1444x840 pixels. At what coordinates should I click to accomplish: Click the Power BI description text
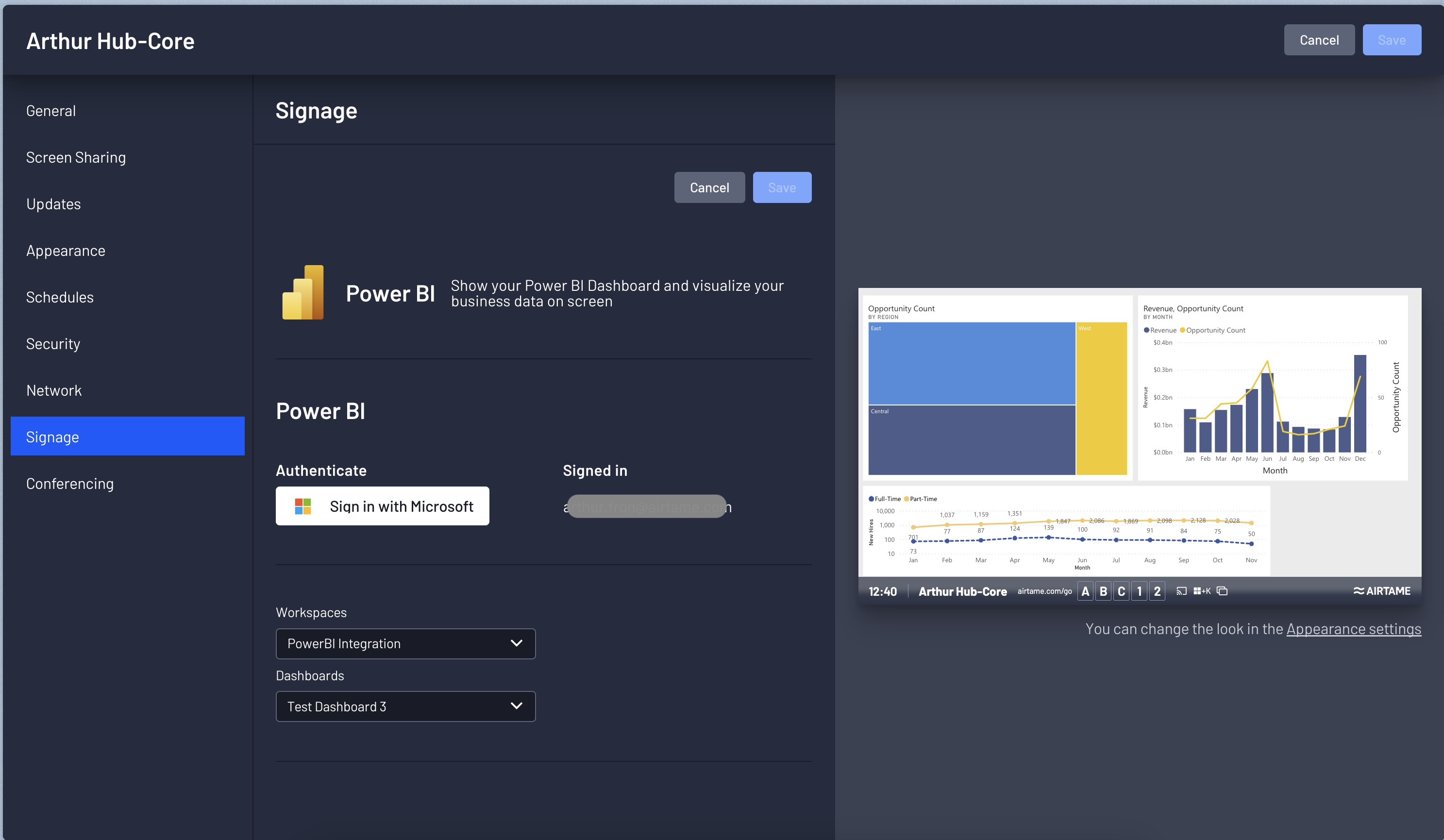click(617, 293)
